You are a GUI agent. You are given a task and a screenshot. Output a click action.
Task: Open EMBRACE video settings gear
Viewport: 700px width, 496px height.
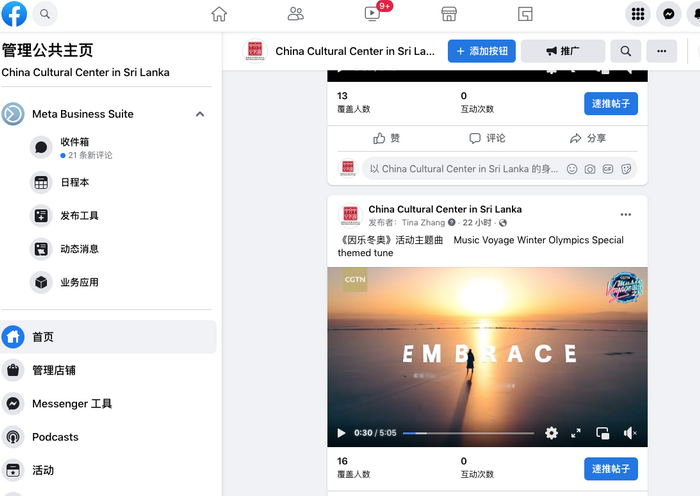(551, 433)
